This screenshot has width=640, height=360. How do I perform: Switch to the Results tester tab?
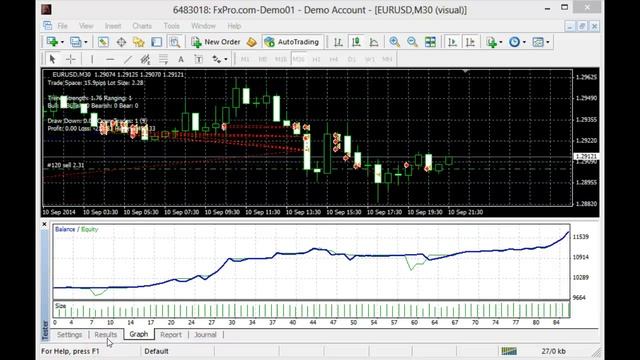tap(106, 335)
